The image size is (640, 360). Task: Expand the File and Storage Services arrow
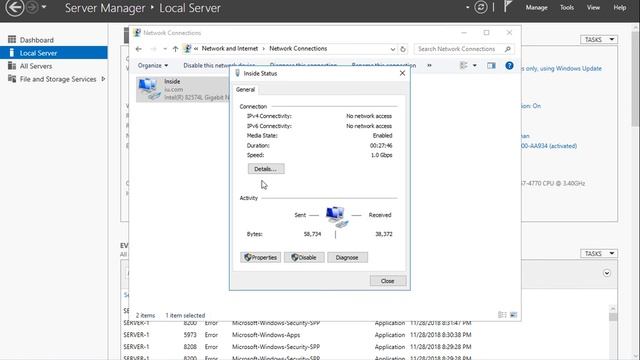(x=103, y=79)
